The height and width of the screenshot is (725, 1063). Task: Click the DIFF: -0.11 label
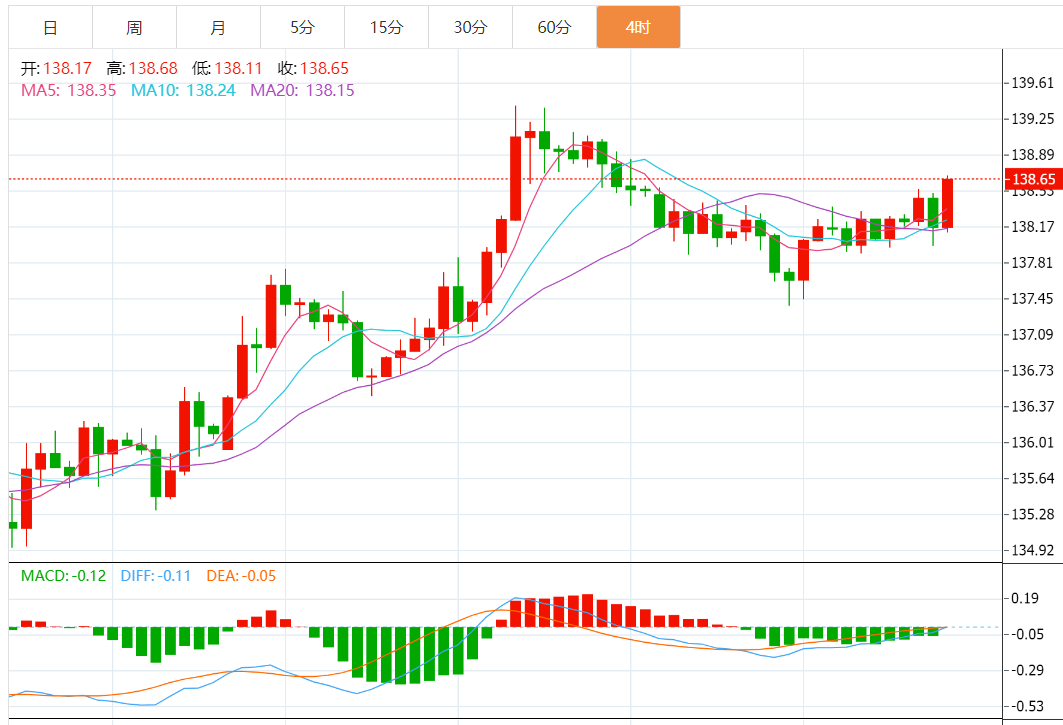156,576
